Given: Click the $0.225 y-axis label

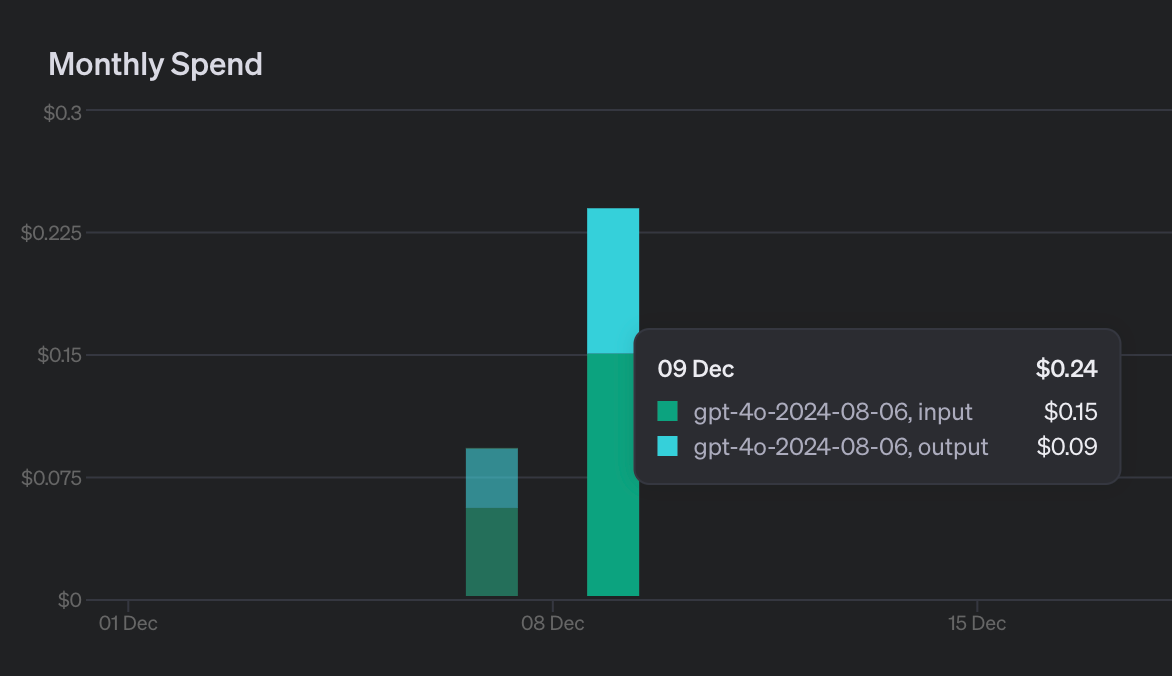Looking at the screenshot, I should pos(51,233).
